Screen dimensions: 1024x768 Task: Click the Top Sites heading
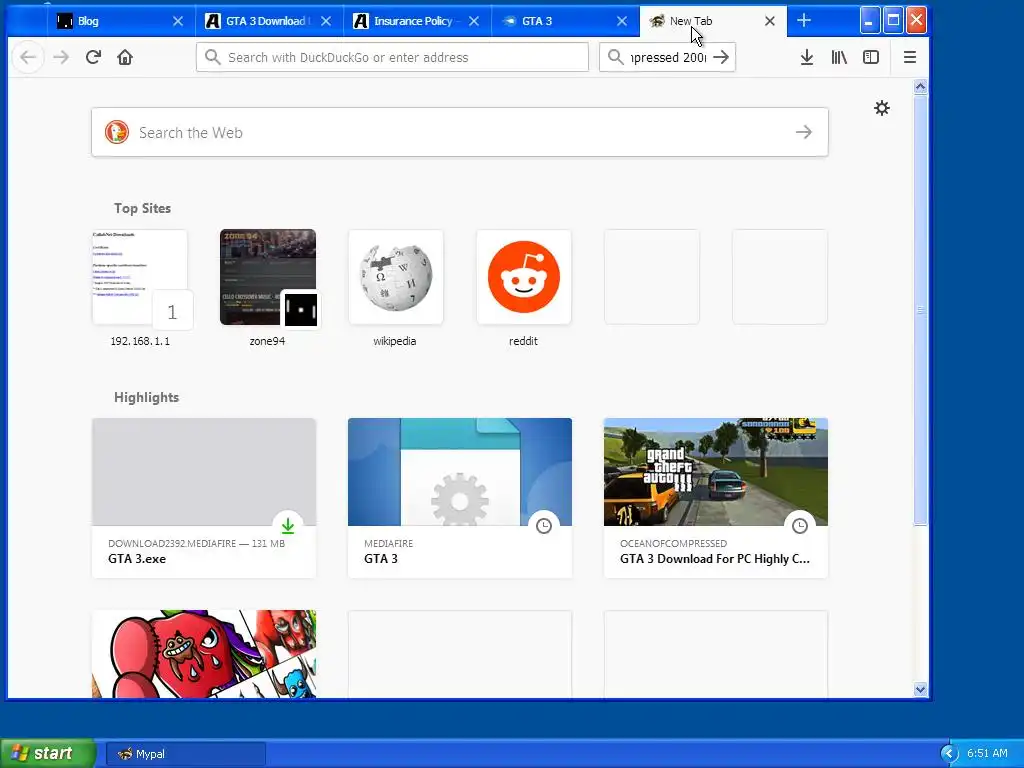142,208
